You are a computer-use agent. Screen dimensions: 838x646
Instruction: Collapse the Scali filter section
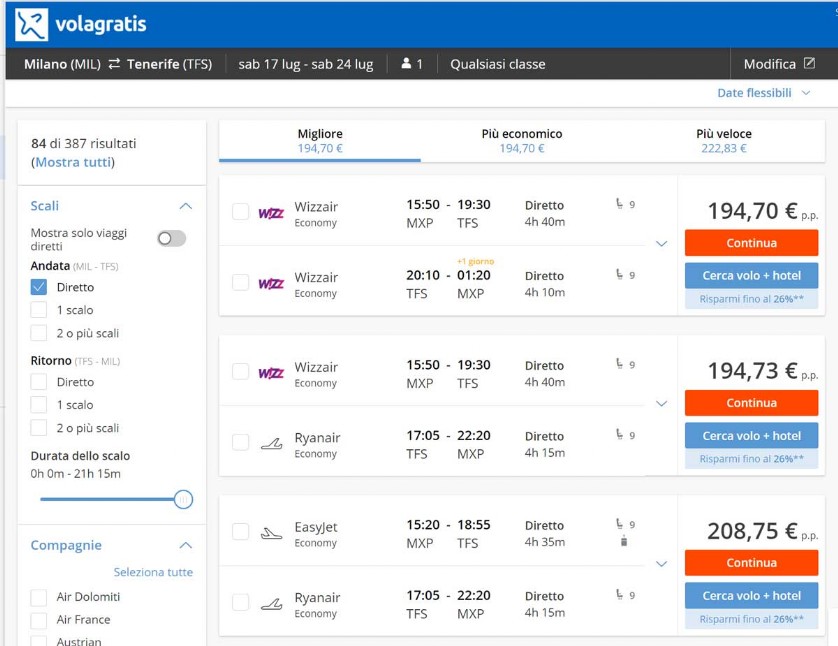point(185,206)
